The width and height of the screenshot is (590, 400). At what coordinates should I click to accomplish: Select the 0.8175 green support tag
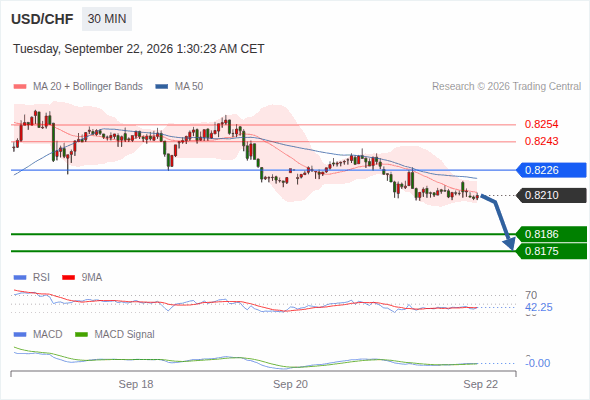[x=551, y=251]
